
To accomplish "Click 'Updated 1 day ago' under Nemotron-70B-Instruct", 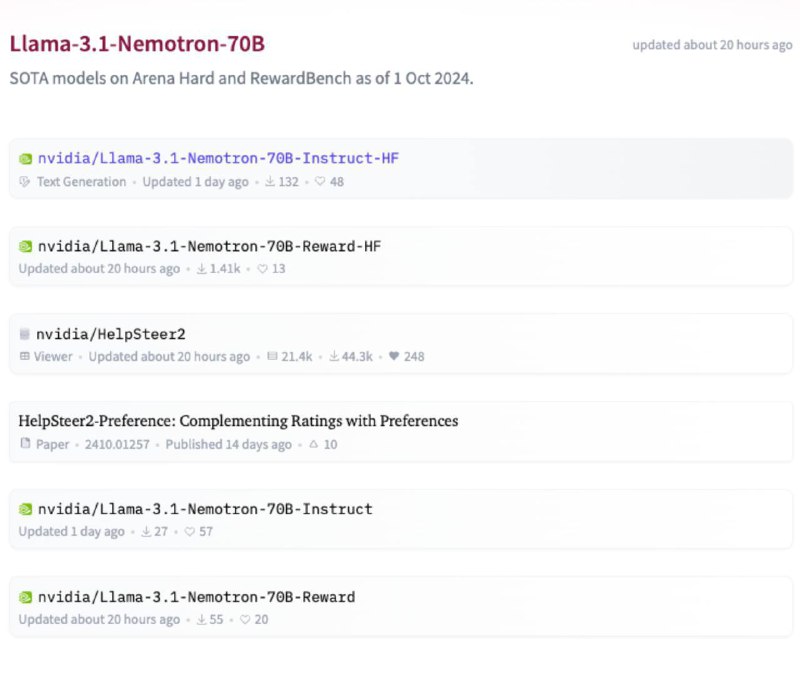I will click(x=71, y=532).
